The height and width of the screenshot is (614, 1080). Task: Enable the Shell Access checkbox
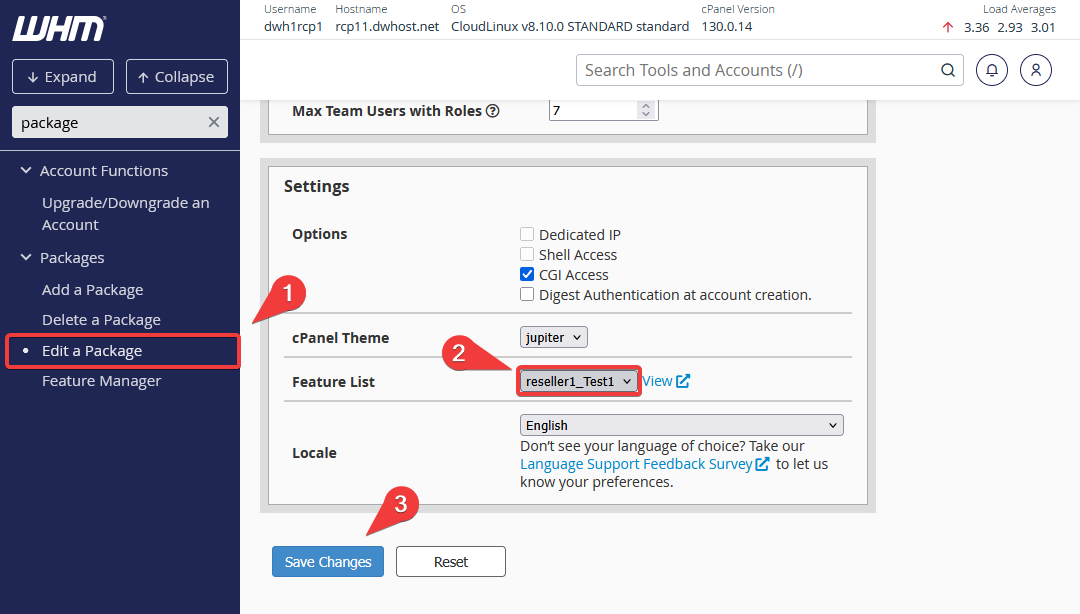tap(527, 255)
